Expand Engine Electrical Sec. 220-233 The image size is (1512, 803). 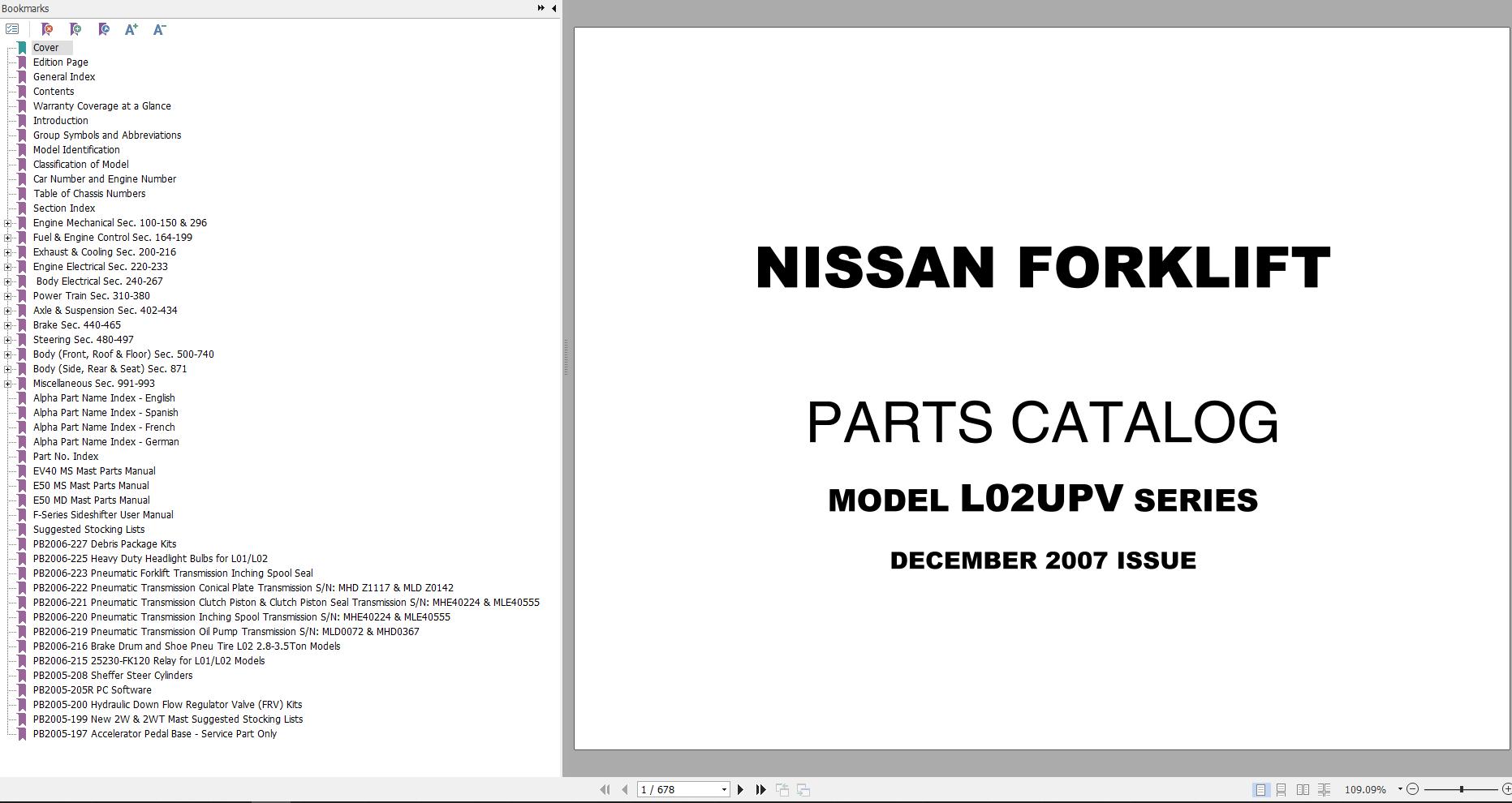point(8,267)
